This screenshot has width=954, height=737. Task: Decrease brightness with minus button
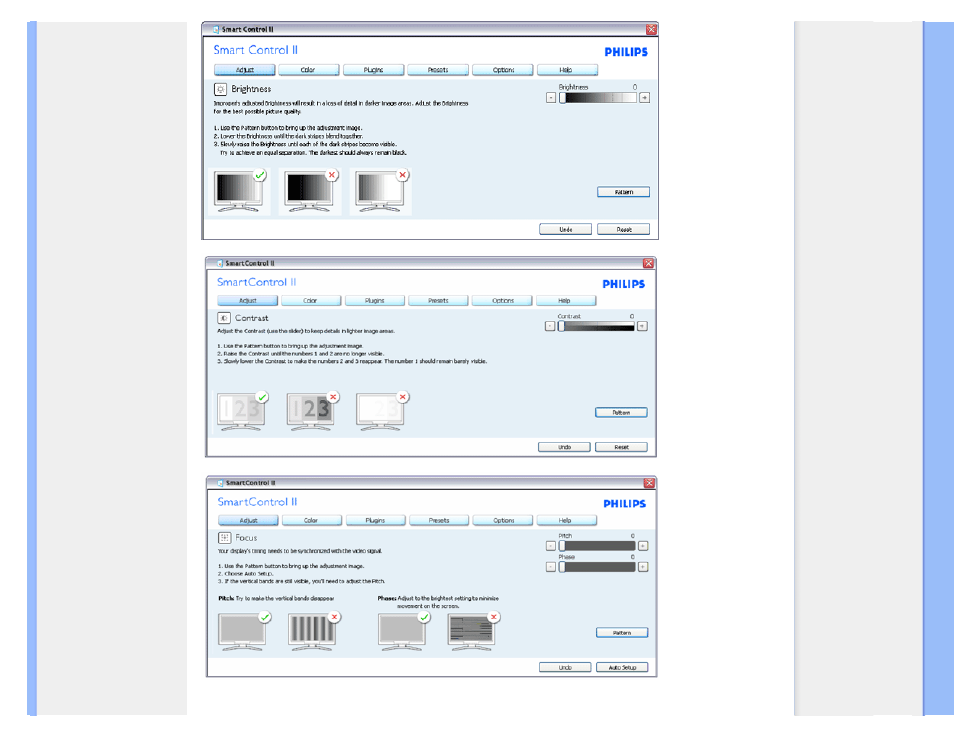[551, 97]
